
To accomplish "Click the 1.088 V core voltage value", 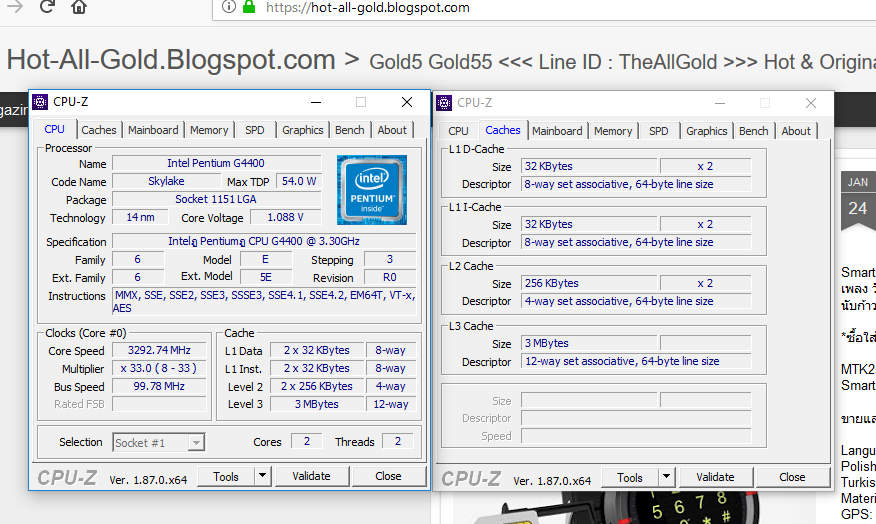I will (285, 217).
